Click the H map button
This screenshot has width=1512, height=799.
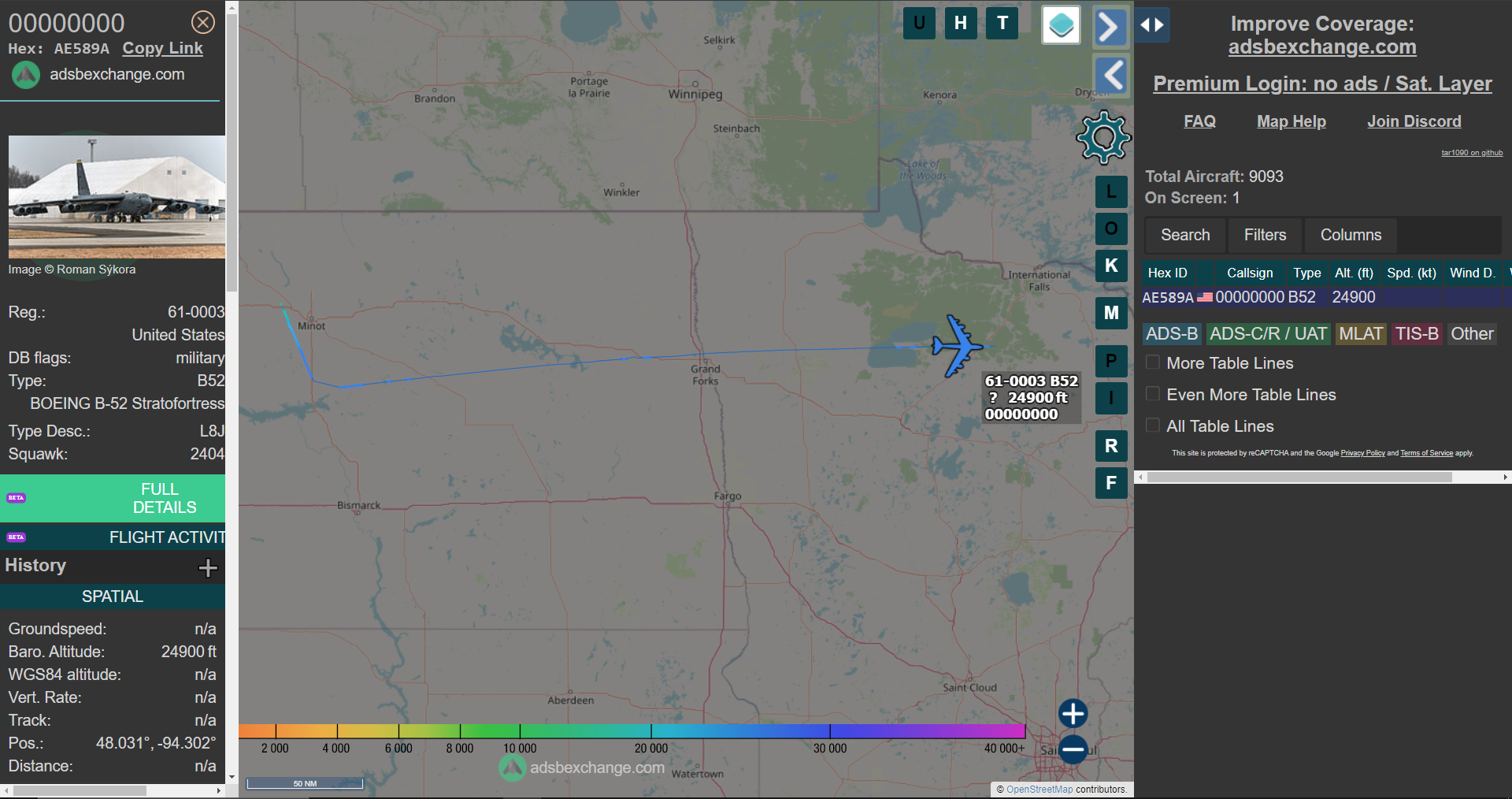(961, 23)
